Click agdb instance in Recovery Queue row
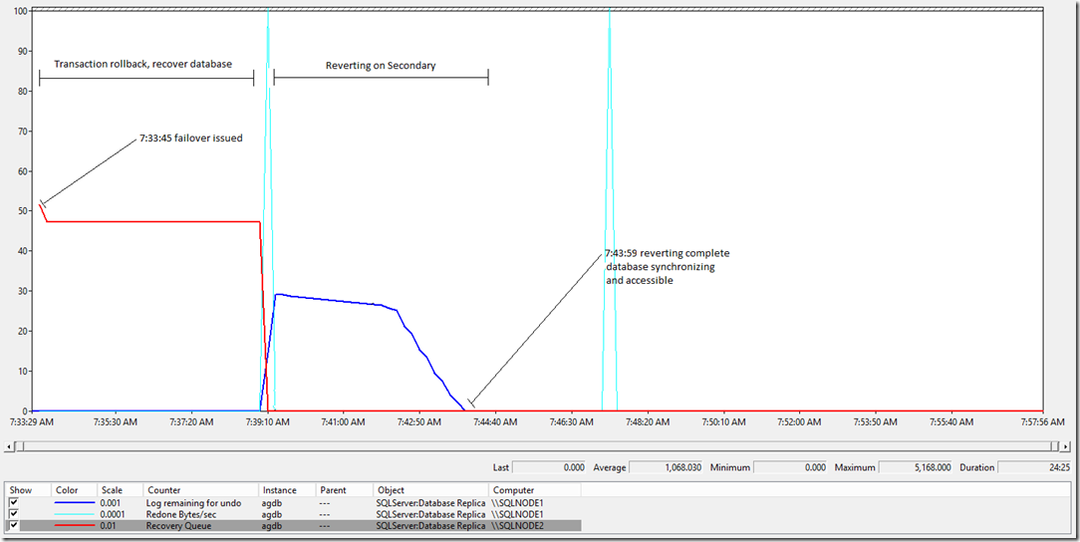1080x542 pixels. (271, 525)
